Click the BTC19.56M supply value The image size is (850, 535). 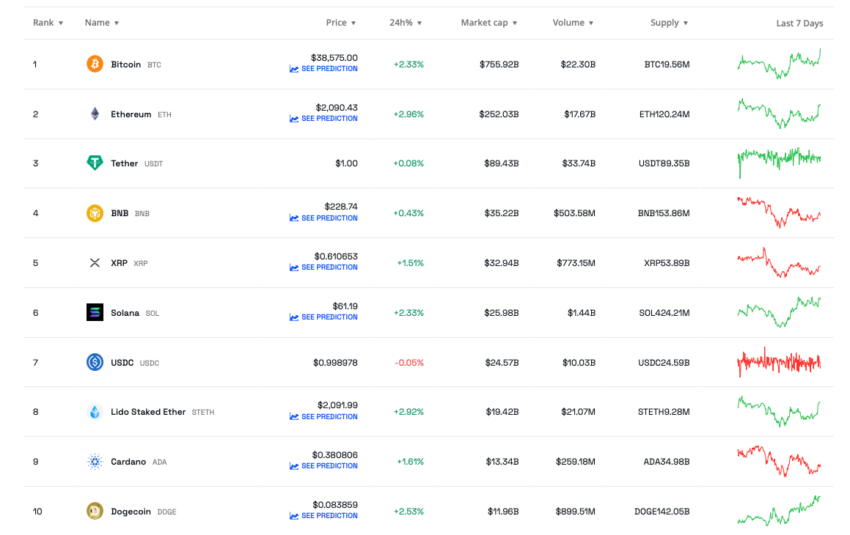[667, 65]
